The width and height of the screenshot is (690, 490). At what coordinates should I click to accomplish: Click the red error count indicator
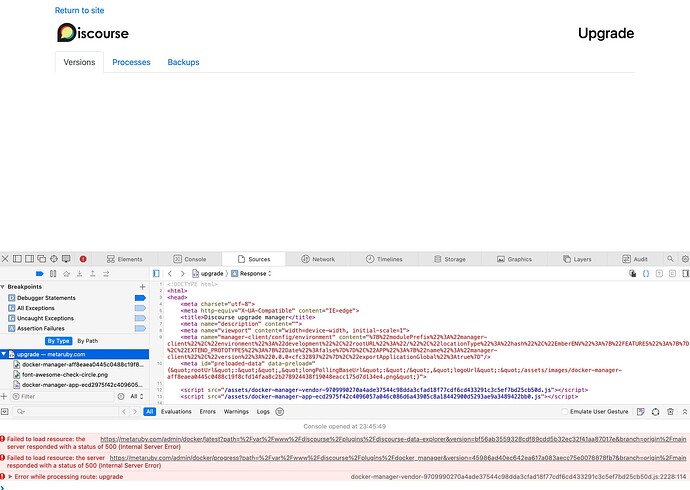tap(83, 259)
